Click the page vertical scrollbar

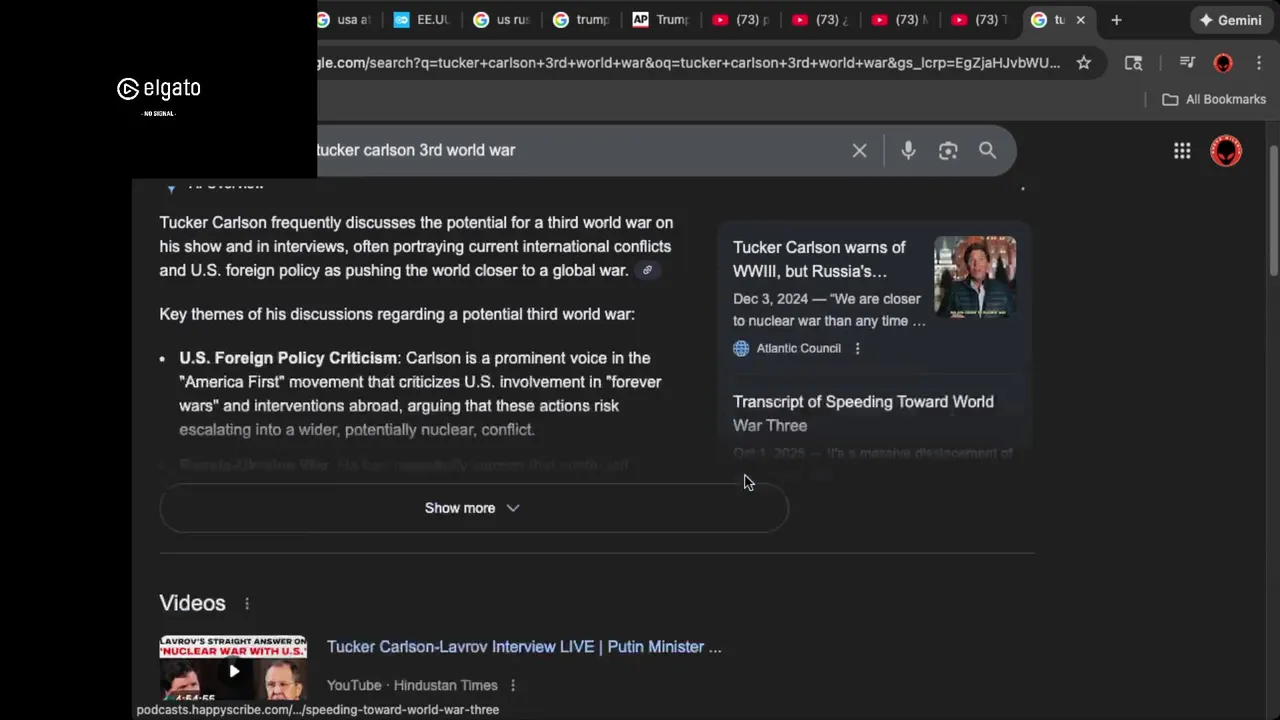(x=1273, y=210)
